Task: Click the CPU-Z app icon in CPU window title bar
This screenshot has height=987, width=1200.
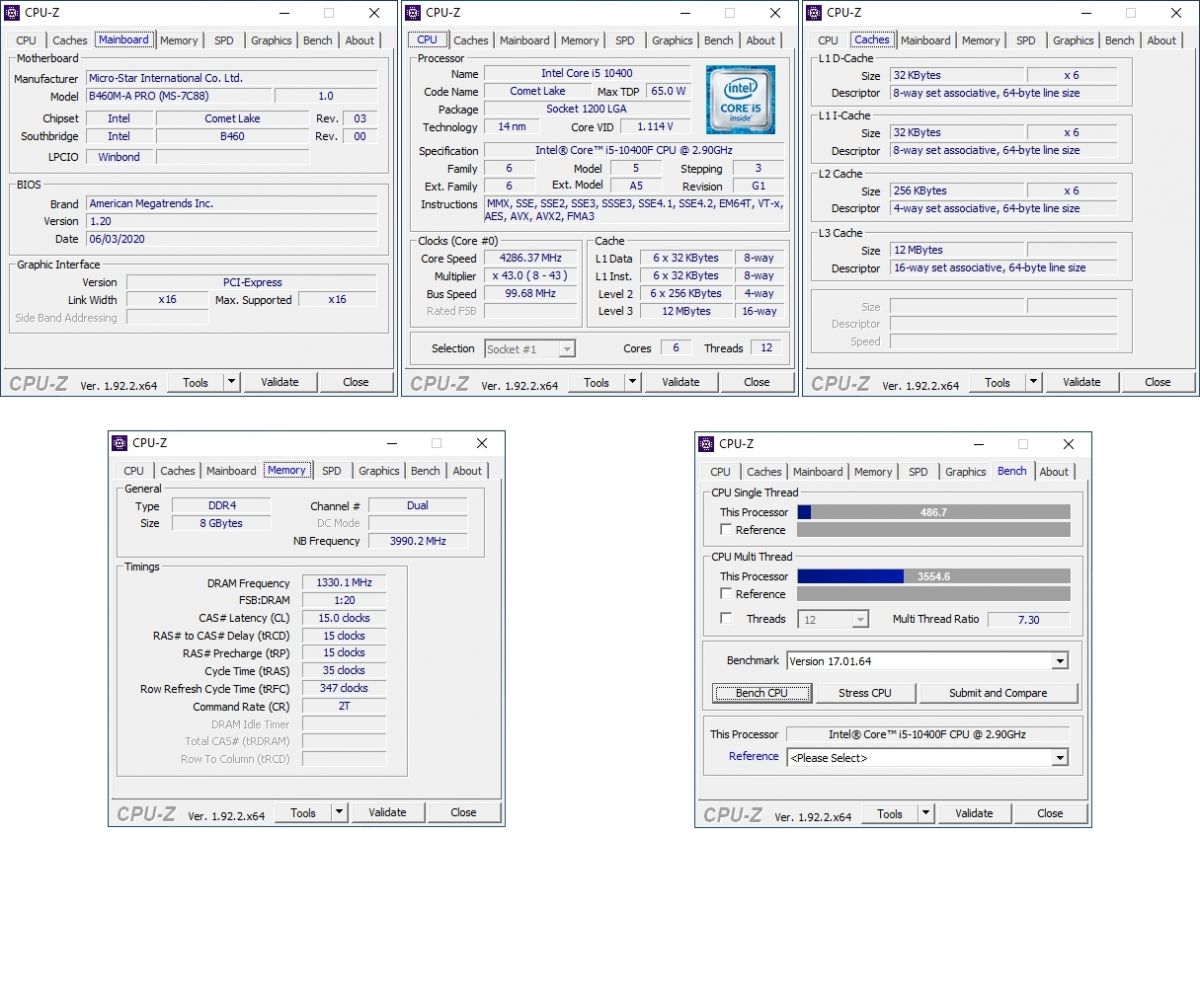Action: coord(413,13)
